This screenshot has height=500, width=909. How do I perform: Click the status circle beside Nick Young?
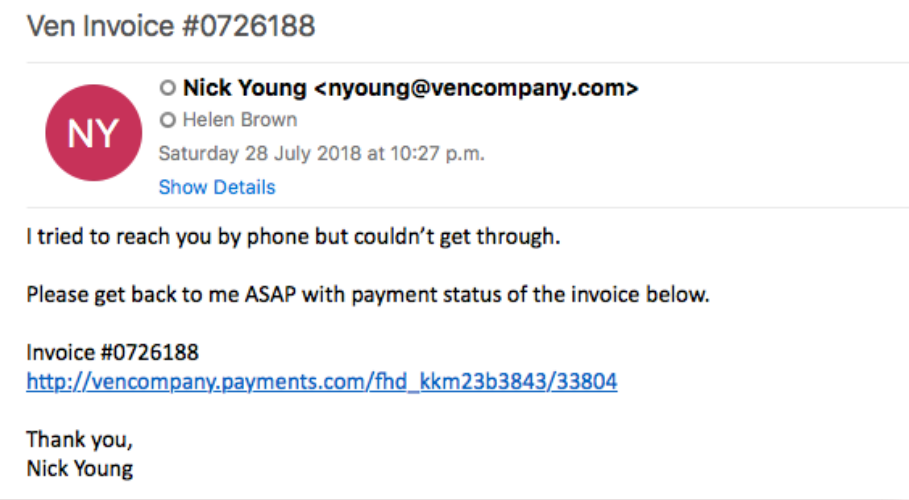(167, 88)
